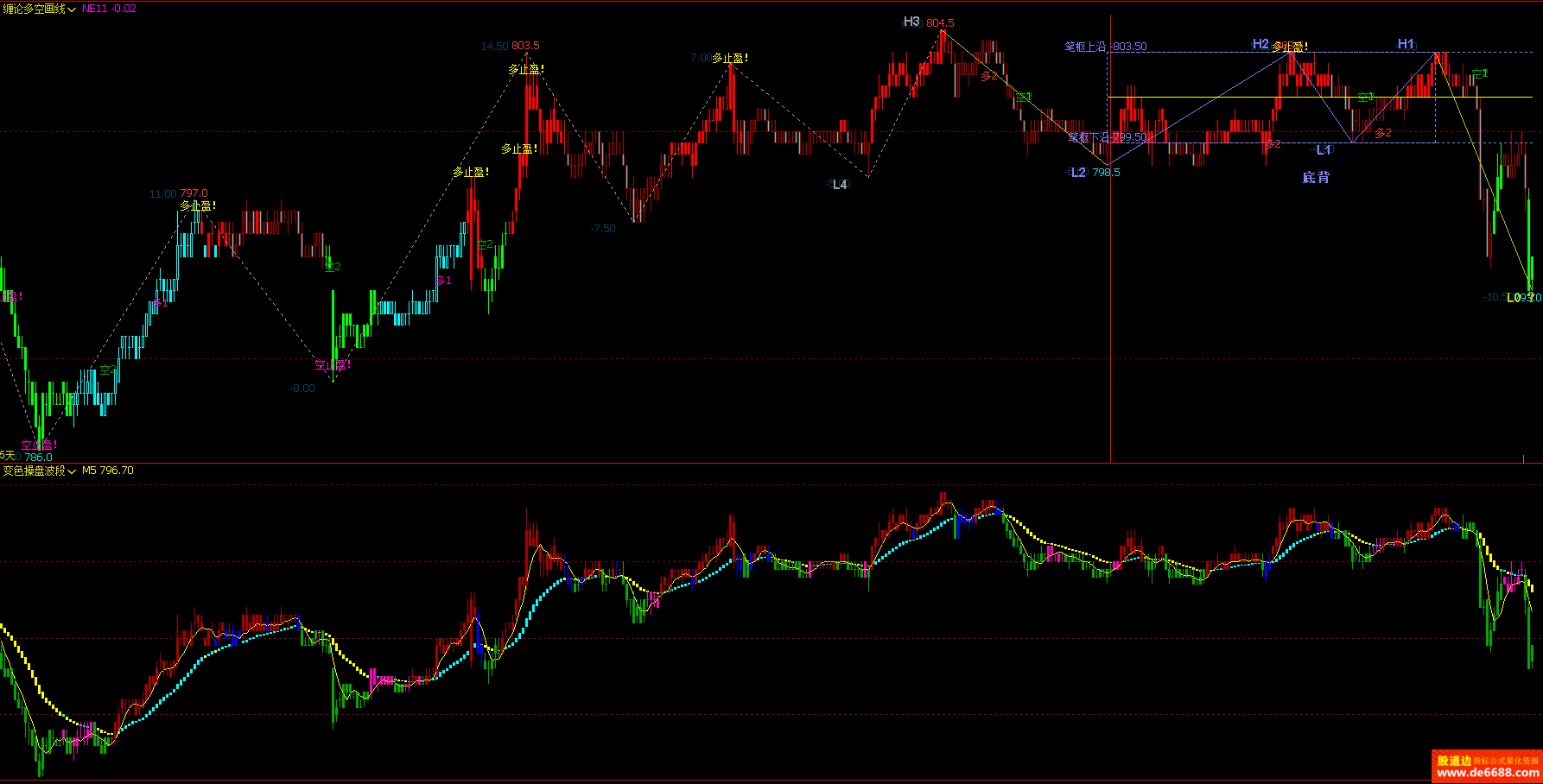The image size is (1543, 784).
Task: Click the 786.0 bottom price label
Action: [x=38, y=458]
